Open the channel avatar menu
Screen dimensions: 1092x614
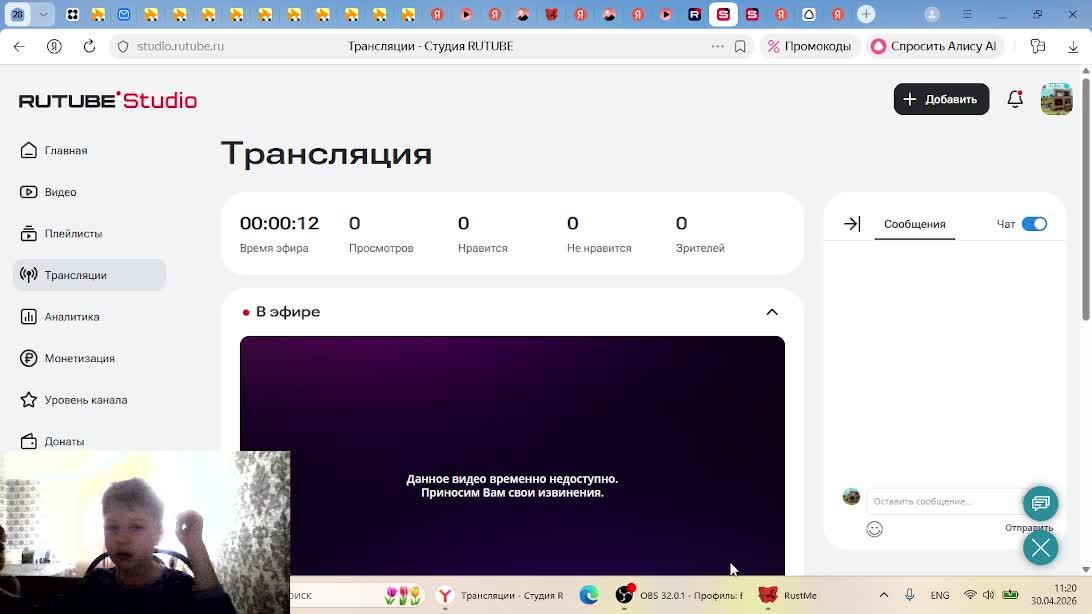(x=1056, y=99)
